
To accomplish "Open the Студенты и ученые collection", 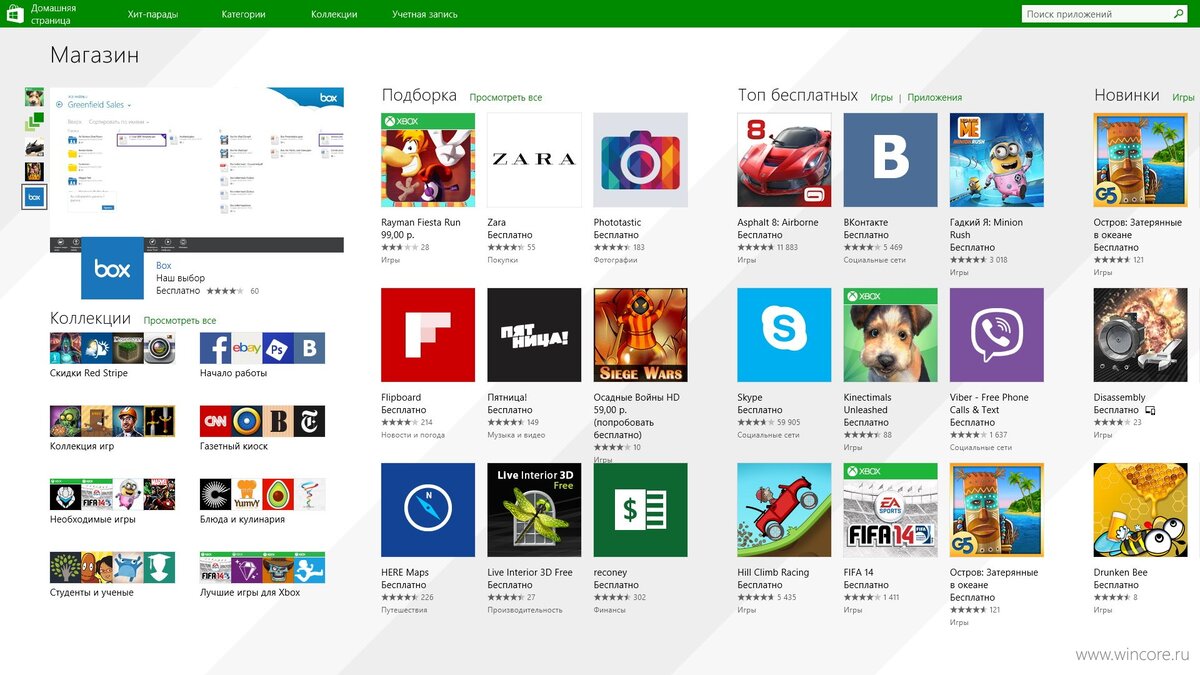I will click(112, 574).
